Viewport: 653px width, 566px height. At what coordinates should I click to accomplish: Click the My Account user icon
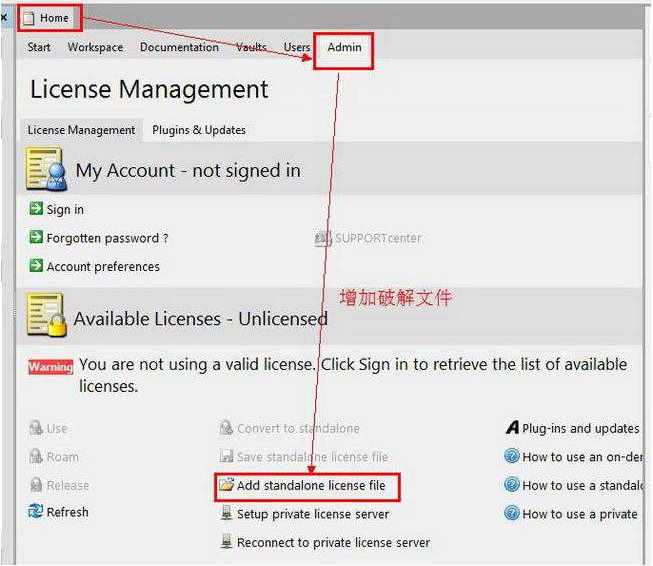[x=46, y=169]
